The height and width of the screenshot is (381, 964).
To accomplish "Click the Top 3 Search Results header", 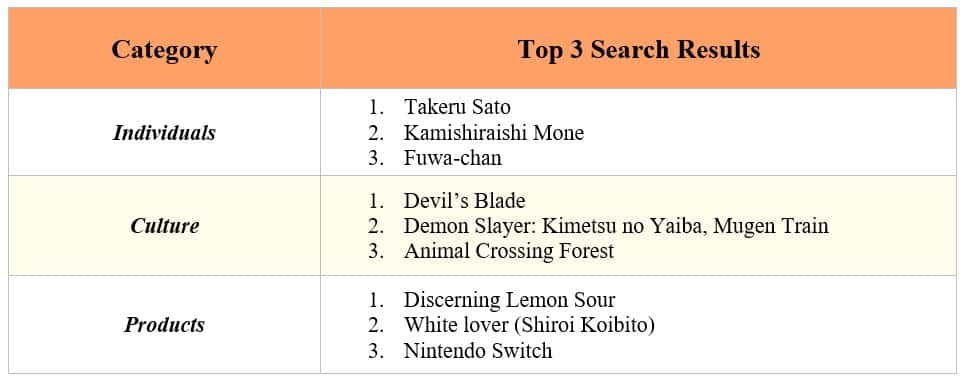I will tap(639, 49).
